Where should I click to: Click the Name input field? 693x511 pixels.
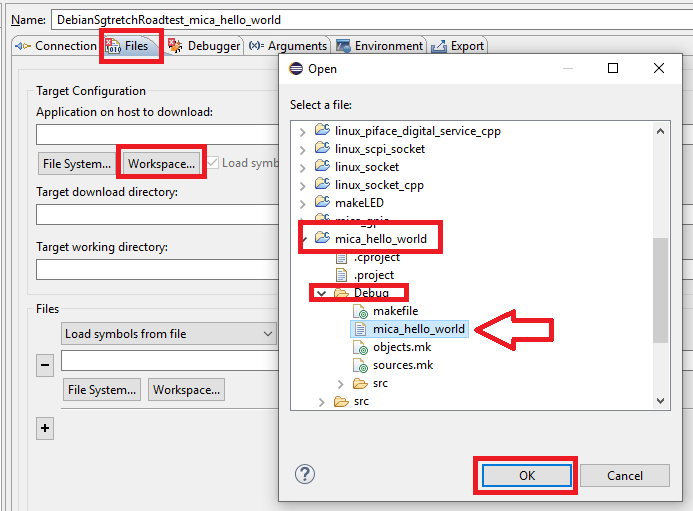(x=371, y=20)
